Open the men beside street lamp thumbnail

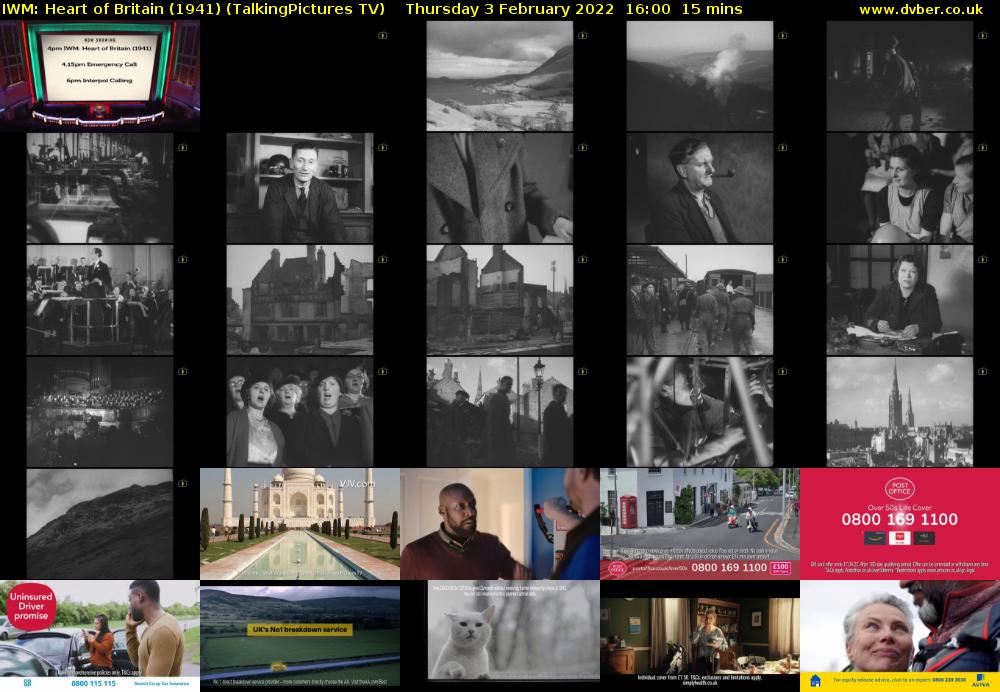[x=499, y=411]
